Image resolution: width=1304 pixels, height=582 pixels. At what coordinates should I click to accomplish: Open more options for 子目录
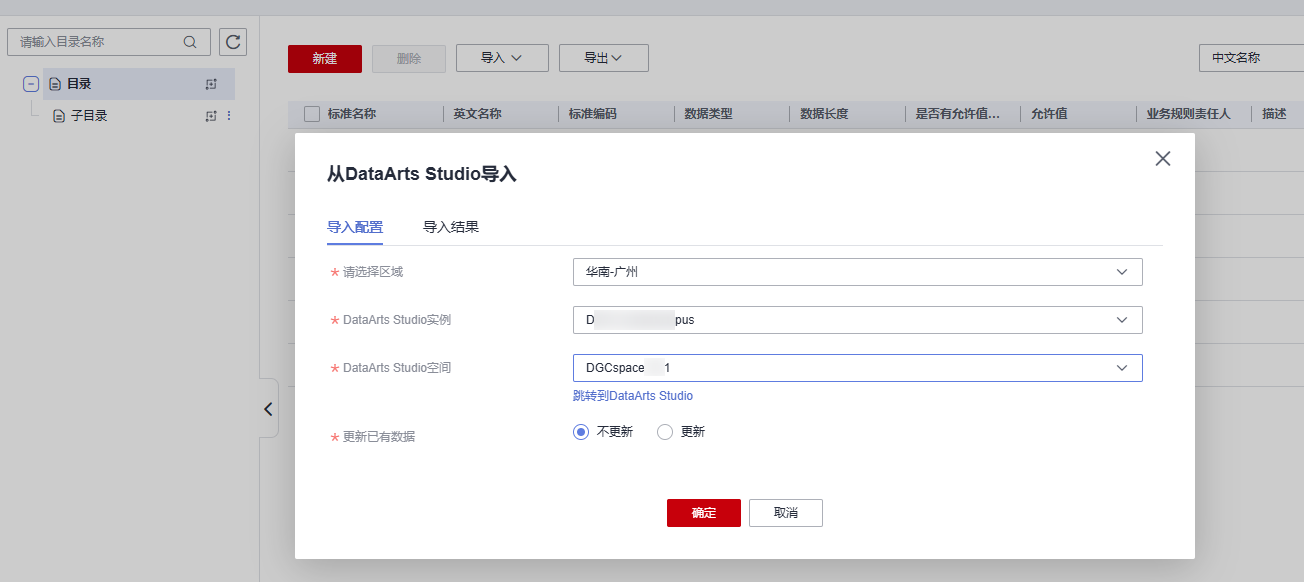(228, 116)
